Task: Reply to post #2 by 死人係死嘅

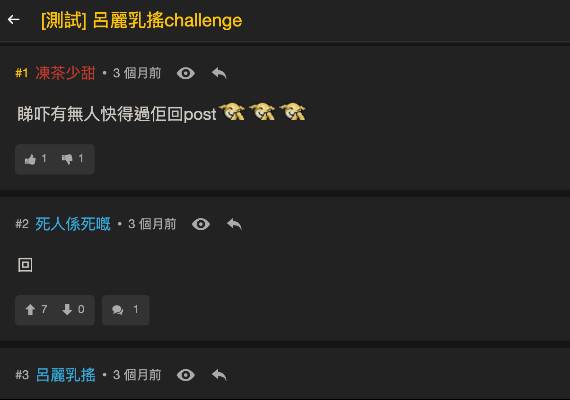Action: click(234, 224)
